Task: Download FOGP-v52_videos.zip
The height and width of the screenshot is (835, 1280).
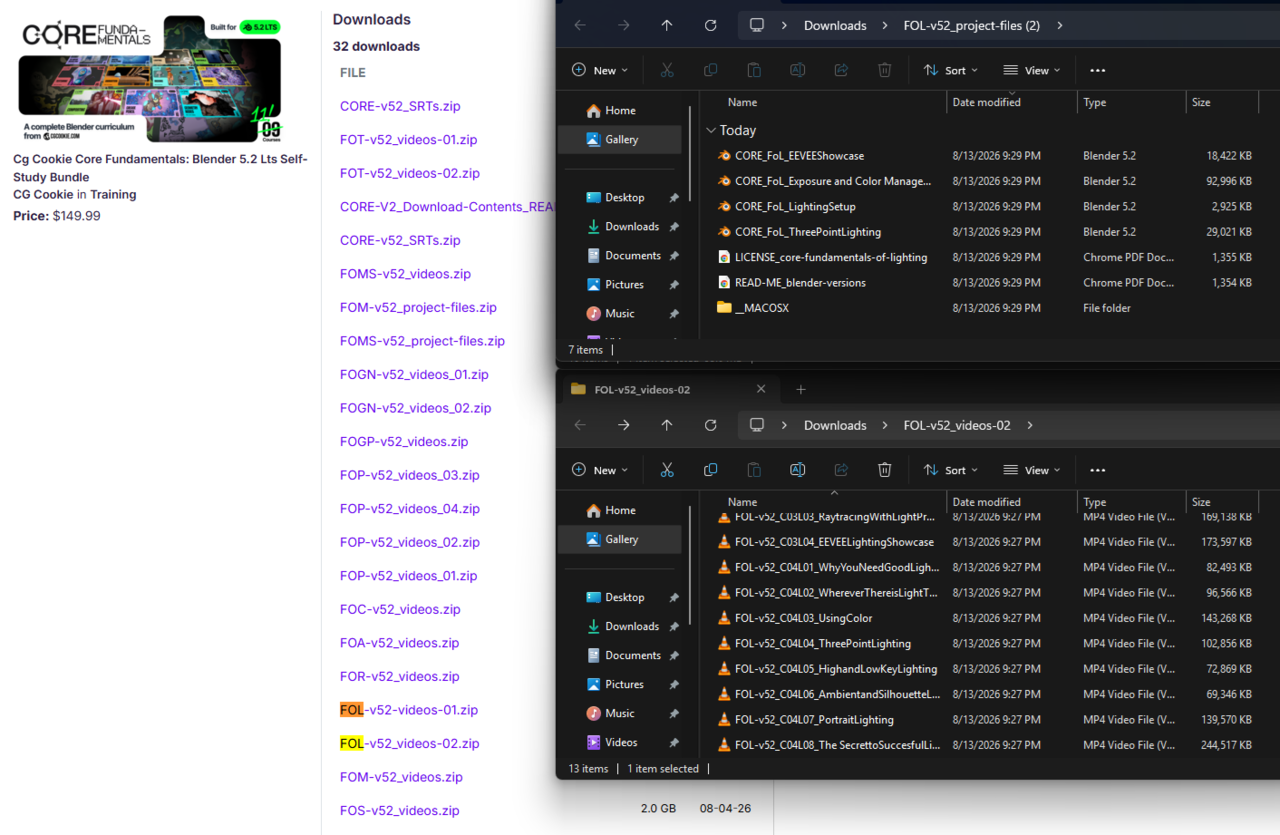Action: tap(404, 441)
